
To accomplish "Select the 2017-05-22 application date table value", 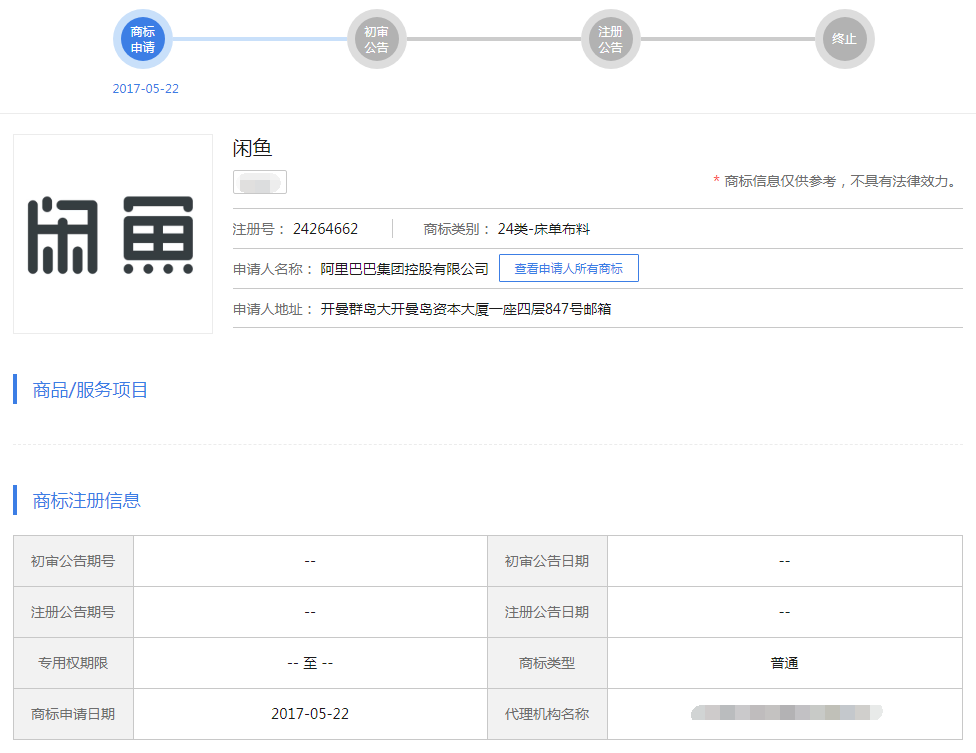I will click(310, 714).
